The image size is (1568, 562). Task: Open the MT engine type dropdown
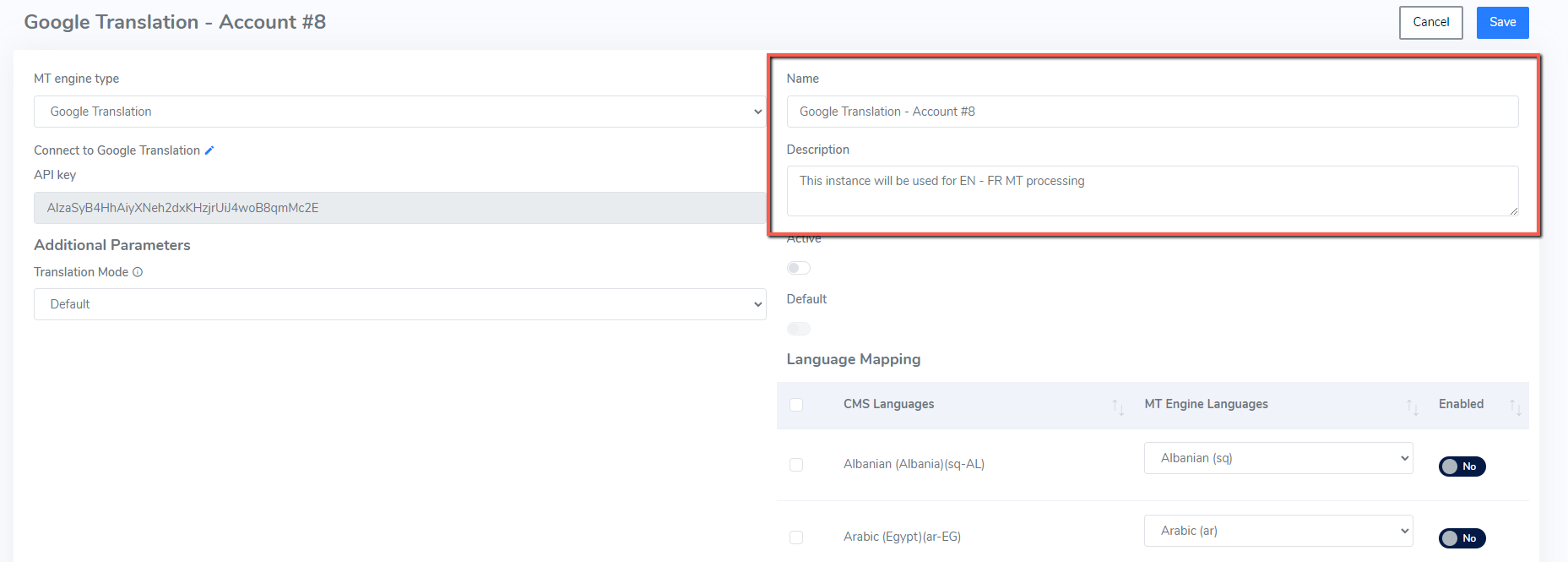[399, 112]
